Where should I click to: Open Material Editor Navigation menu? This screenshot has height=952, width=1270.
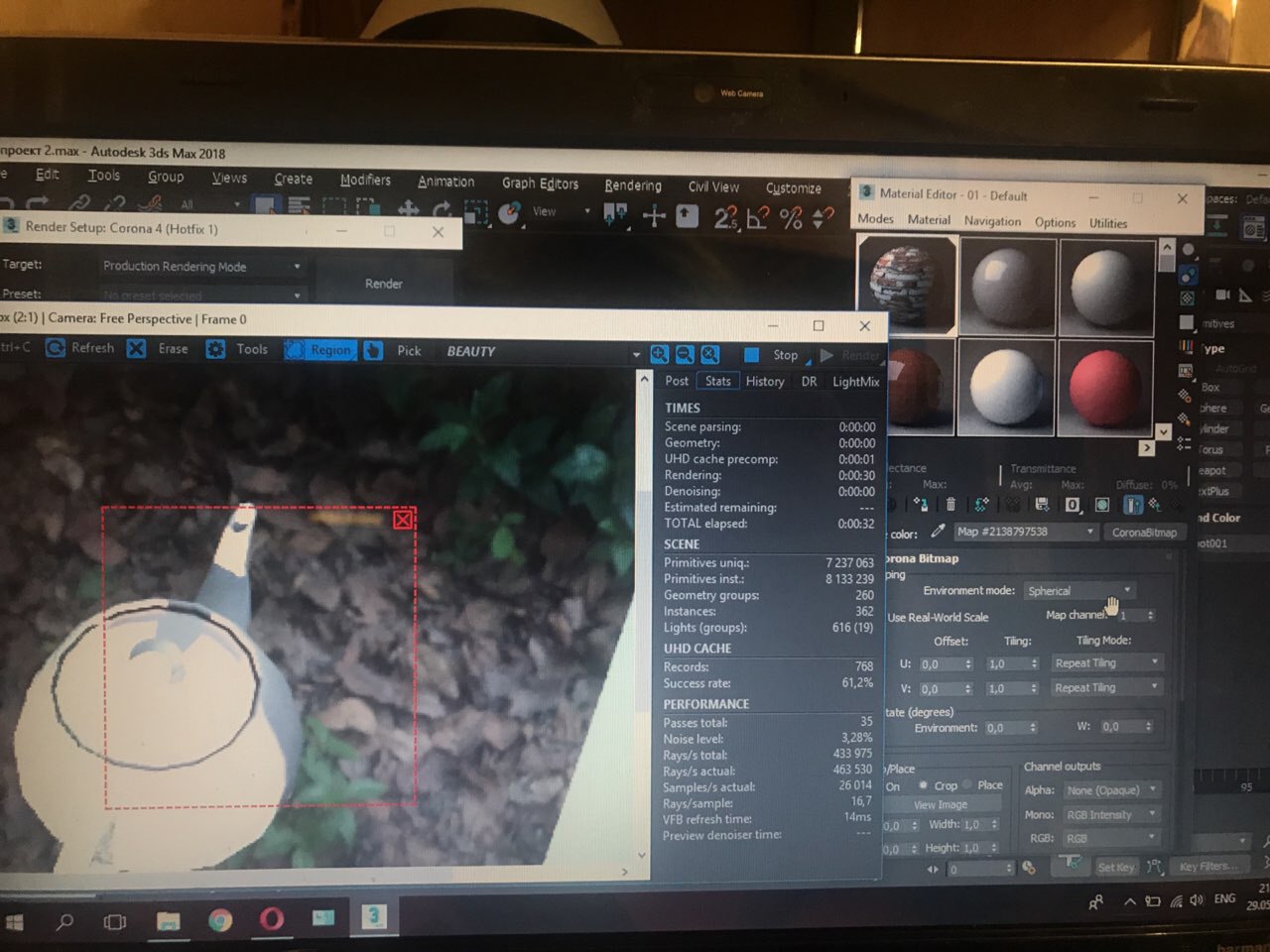pyautogui.click(x=992, y=221)
